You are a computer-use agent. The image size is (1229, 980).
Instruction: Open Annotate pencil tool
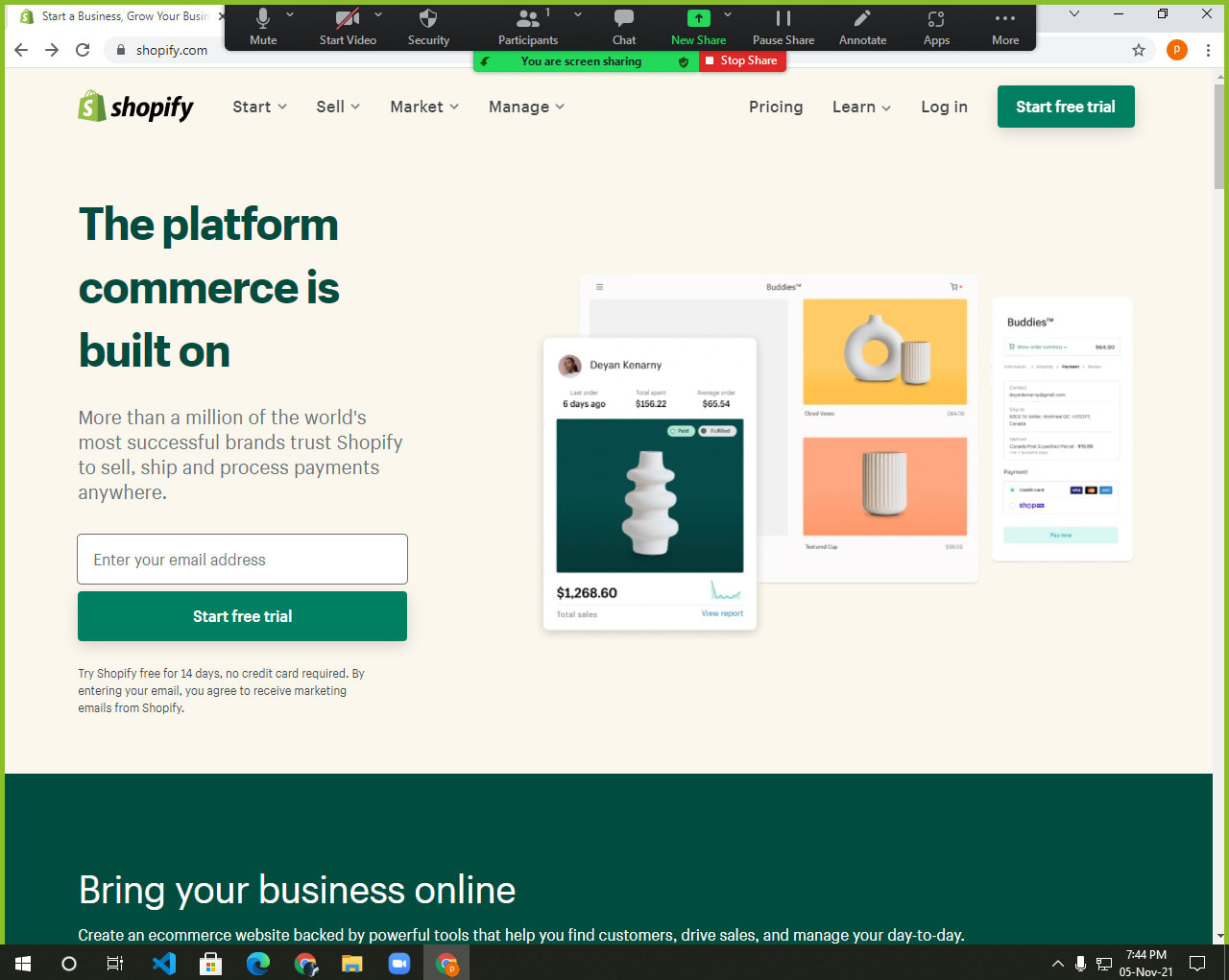pos(862,27)
